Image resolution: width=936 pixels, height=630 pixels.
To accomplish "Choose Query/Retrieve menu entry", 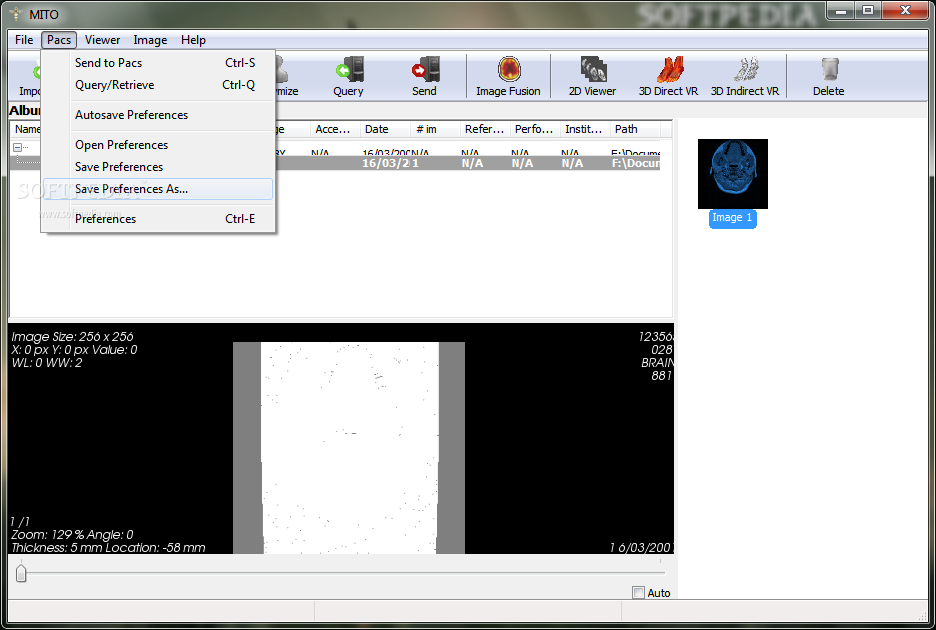I will 158,85.
